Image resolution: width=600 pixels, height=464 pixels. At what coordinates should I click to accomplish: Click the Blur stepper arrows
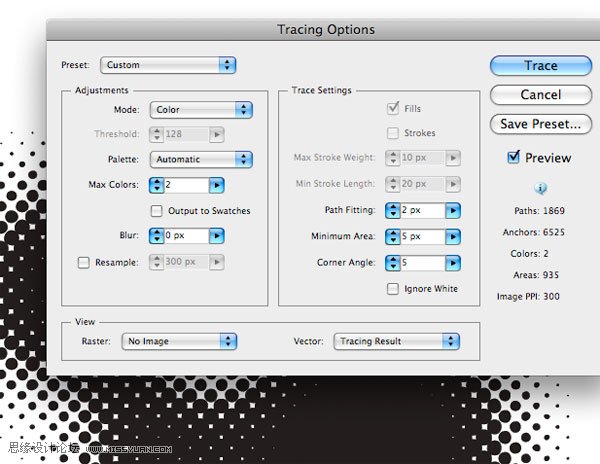click(x=156, y=236)
